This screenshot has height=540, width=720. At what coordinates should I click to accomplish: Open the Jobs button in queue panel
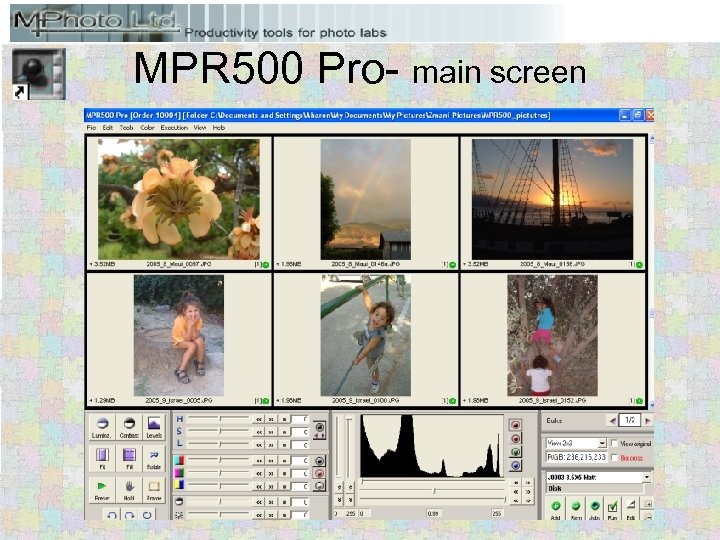(x=595, y=509)
